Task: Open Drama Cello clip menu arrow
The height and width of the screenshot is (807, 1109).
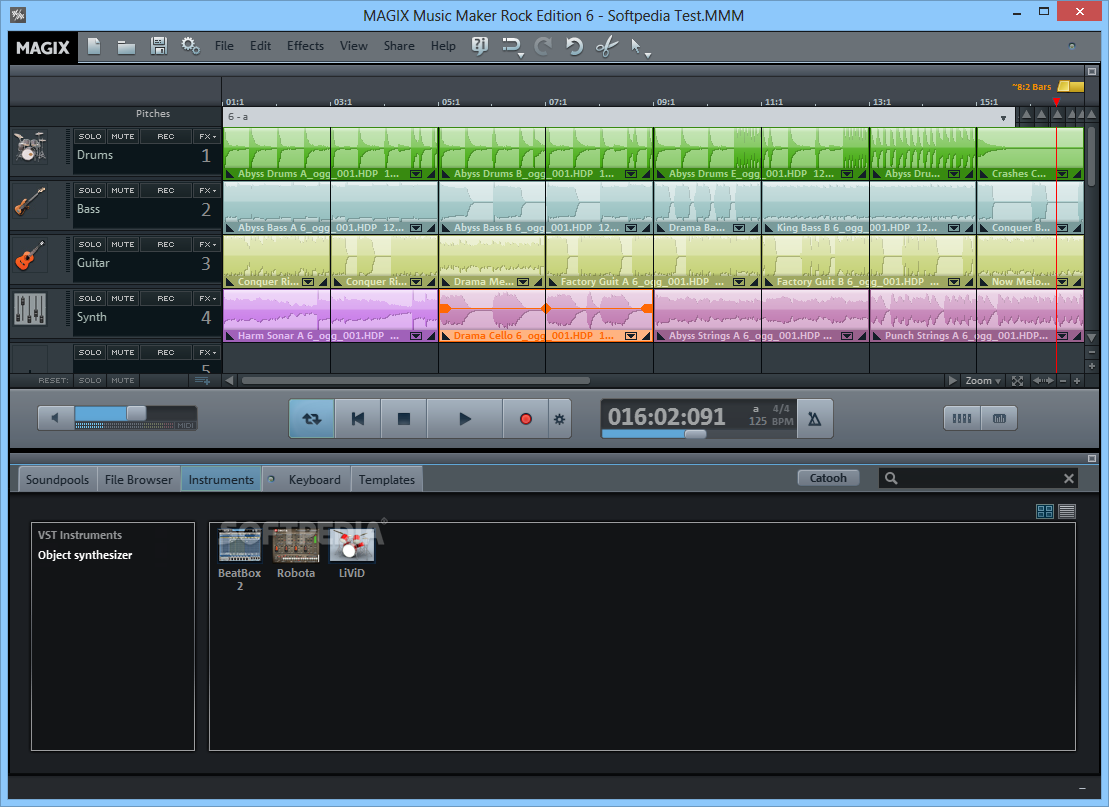Action: (630, 336)
